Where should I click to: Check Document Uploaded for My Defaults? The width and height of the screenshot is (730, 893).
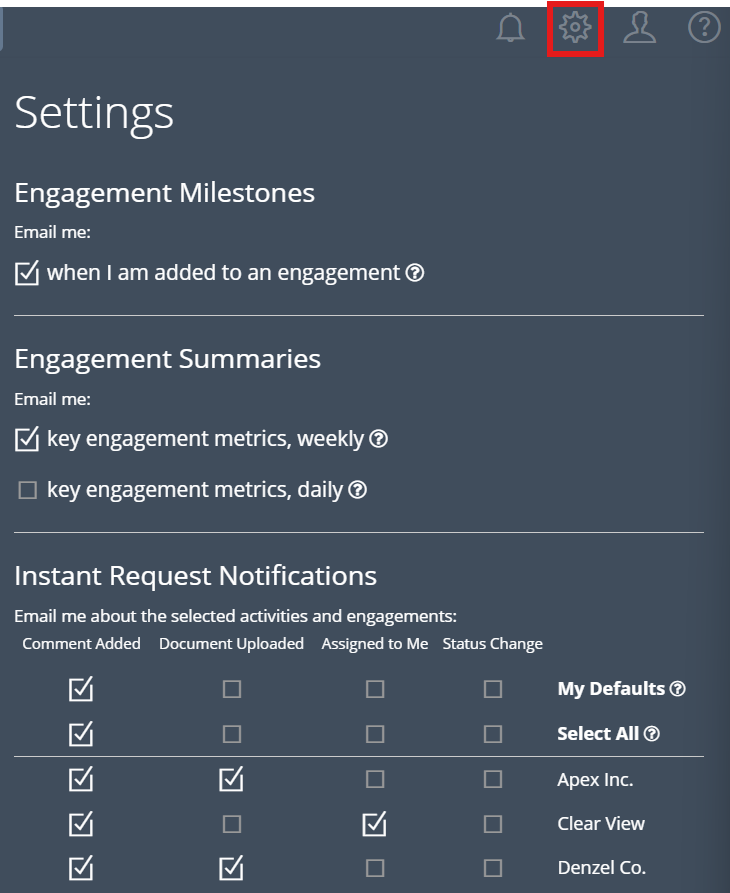pyautogui.click(x=232, y=689)
